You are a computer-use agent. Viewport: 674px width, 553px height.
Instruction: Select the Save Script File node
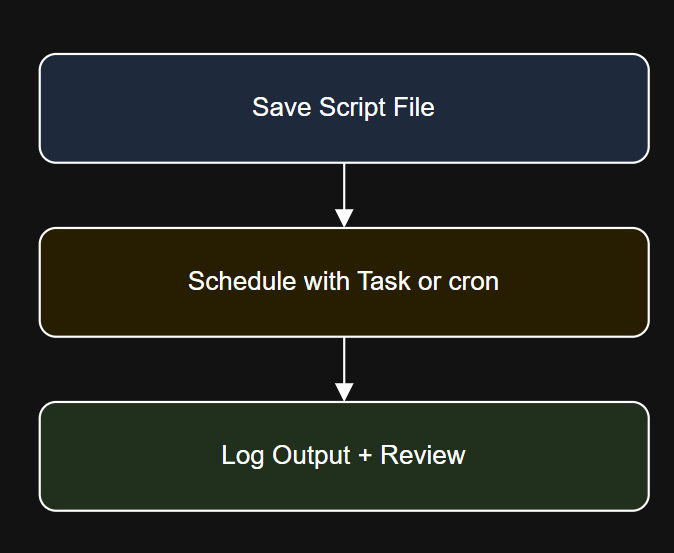tap(344, 108)
